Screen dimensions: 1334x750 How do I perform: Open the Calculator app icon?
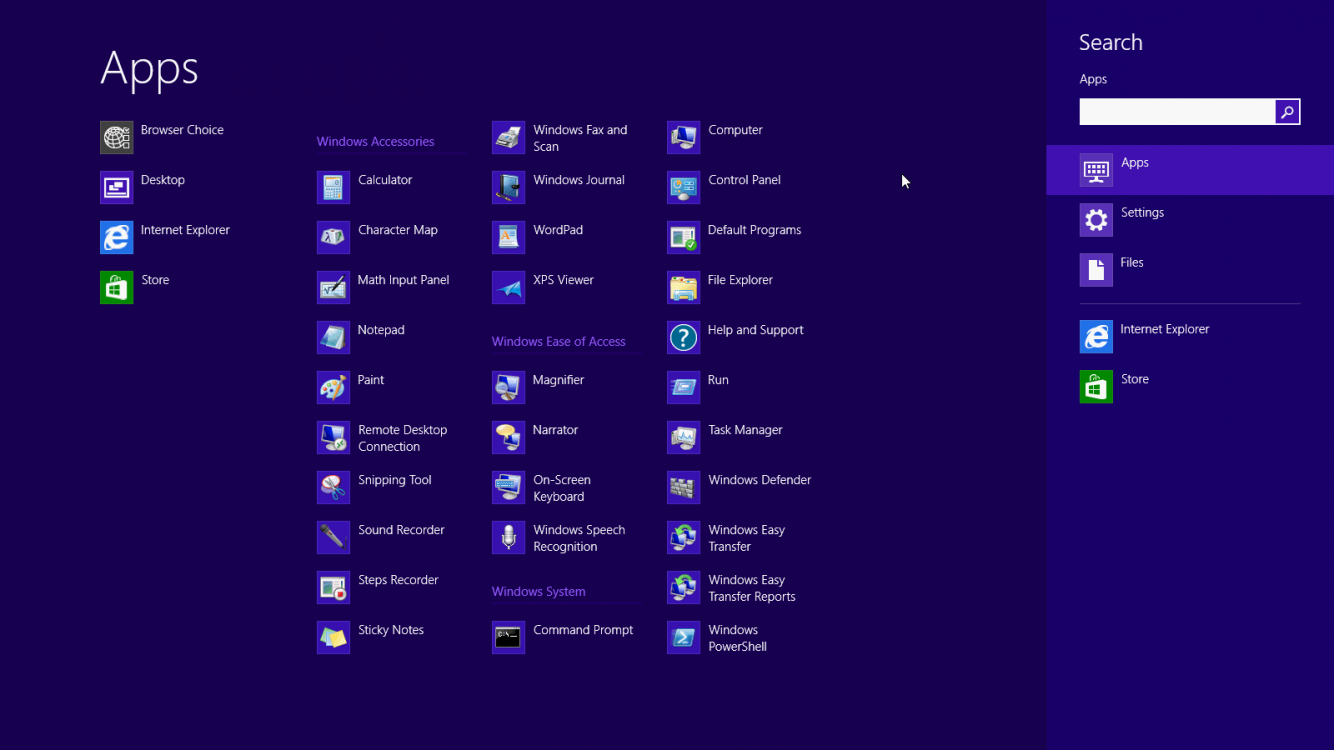(333, 187)
